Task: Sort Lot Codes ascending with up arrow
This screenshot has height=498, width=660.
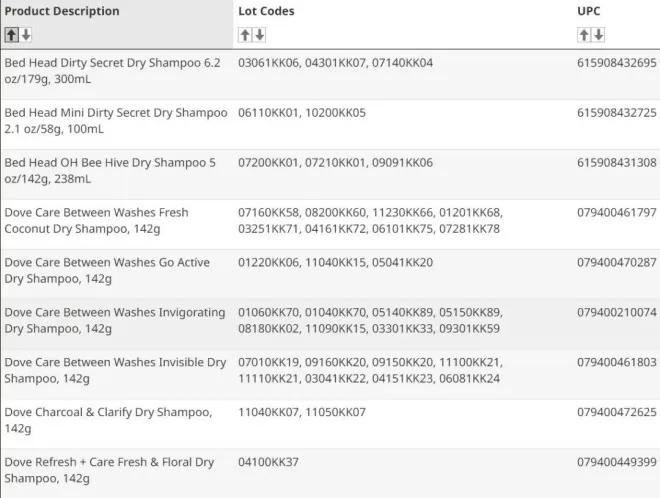Action: pos(245,35)
